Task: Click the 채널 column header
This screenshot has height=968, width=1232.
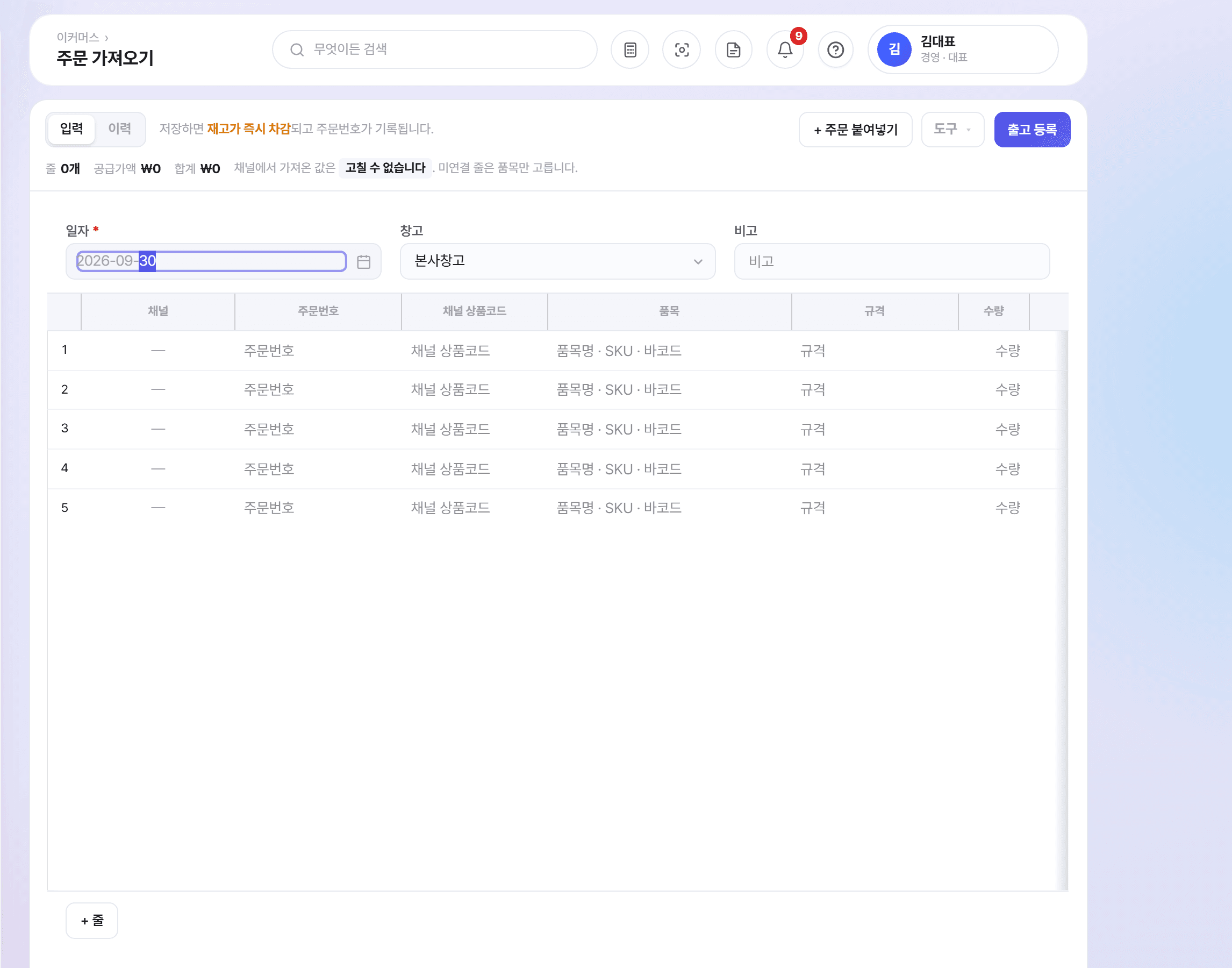Action: point(158,311)
